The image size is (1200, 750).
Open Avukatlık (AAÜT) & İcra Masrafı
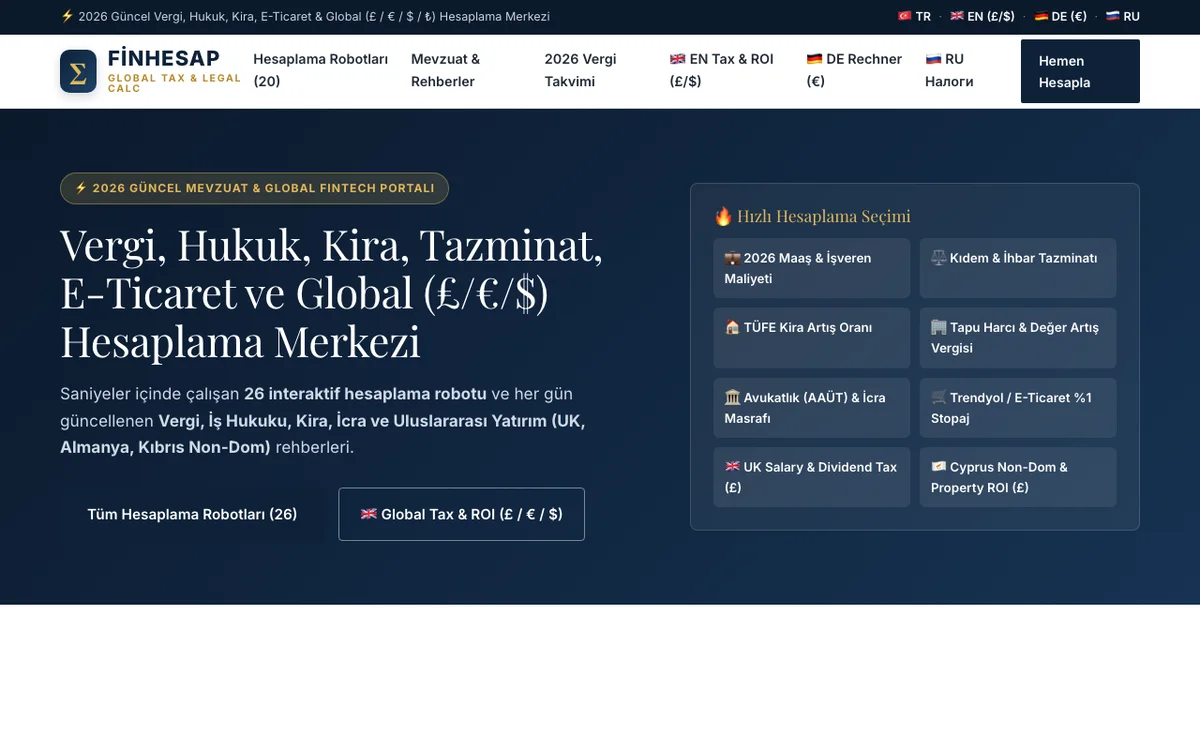click(812, 407)
